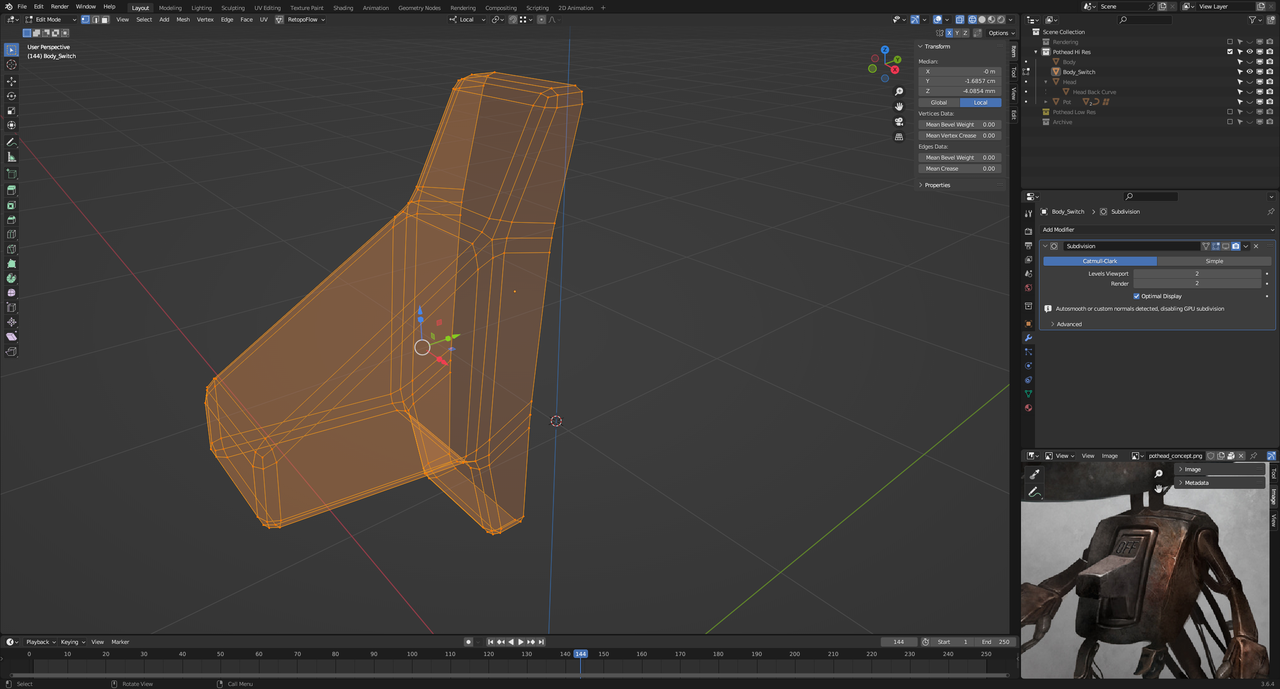Toggle Pothead Hi Res collection checkbox
This screenshot has height=689, width=1280.
coord(1230,52)
